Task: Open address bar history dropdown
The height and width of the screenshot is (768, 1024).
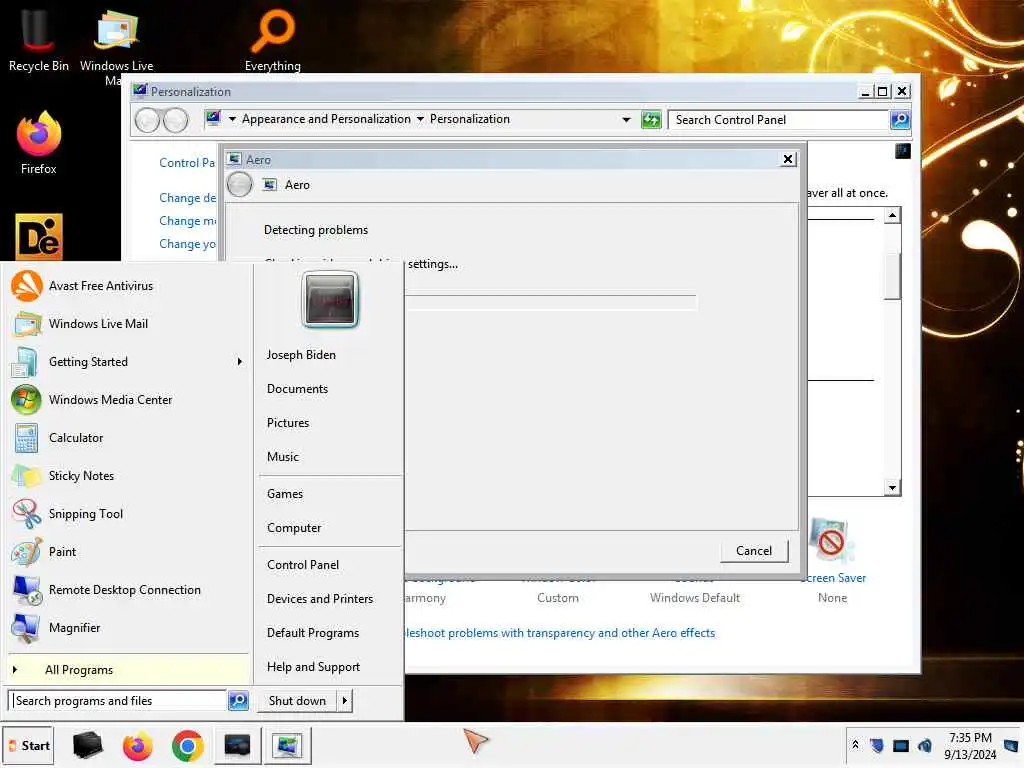Action: click(x=626, y=120)
